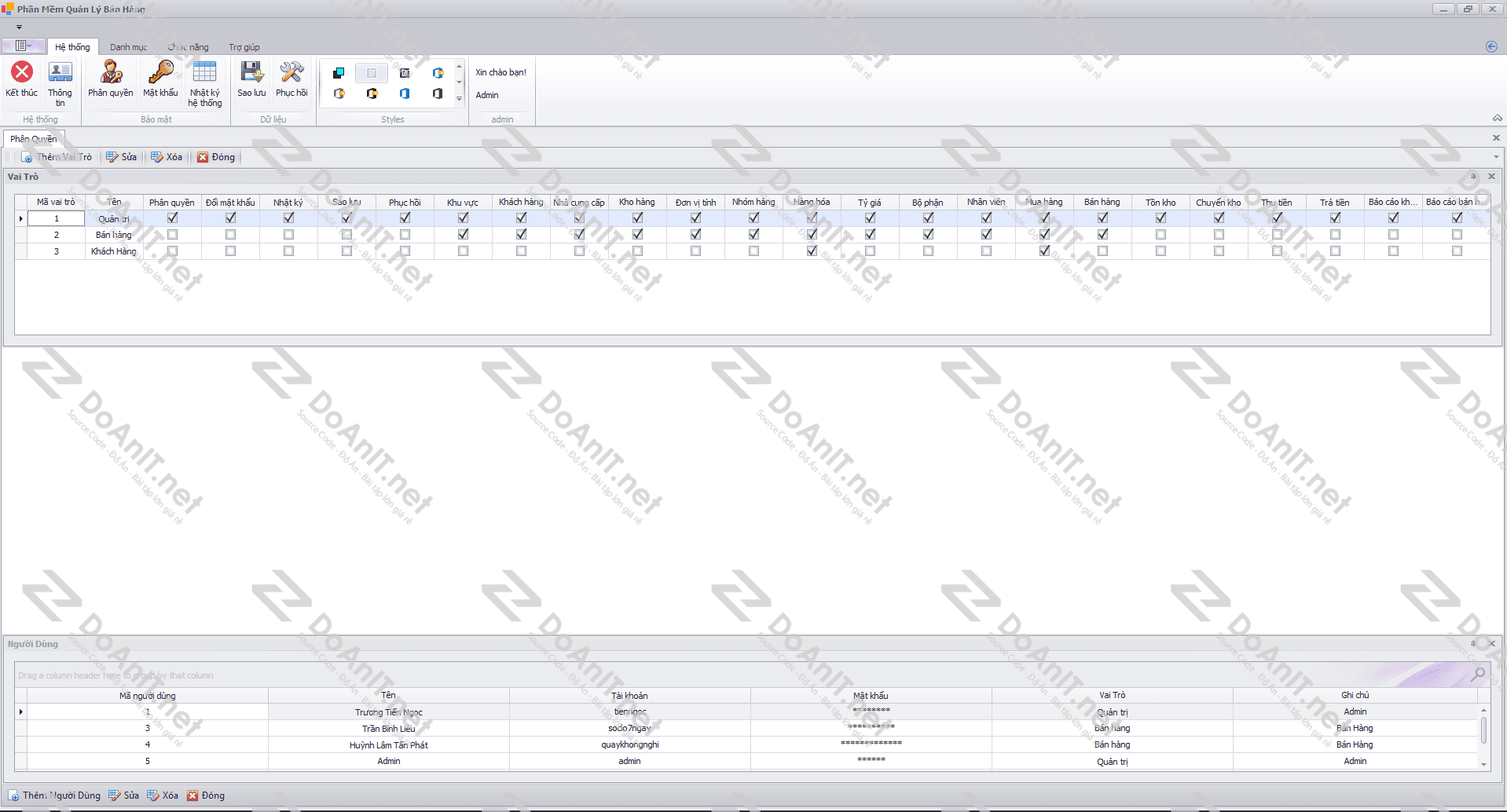
Task: Check Tồn kho for Bán hàng row
Action: tap(1160, 235)
